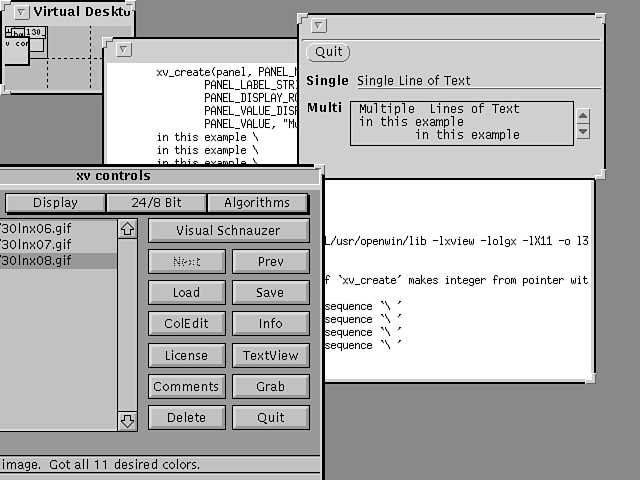Open the Display menu in xv controls
The image size is (640, 480).
click(54, 203)
